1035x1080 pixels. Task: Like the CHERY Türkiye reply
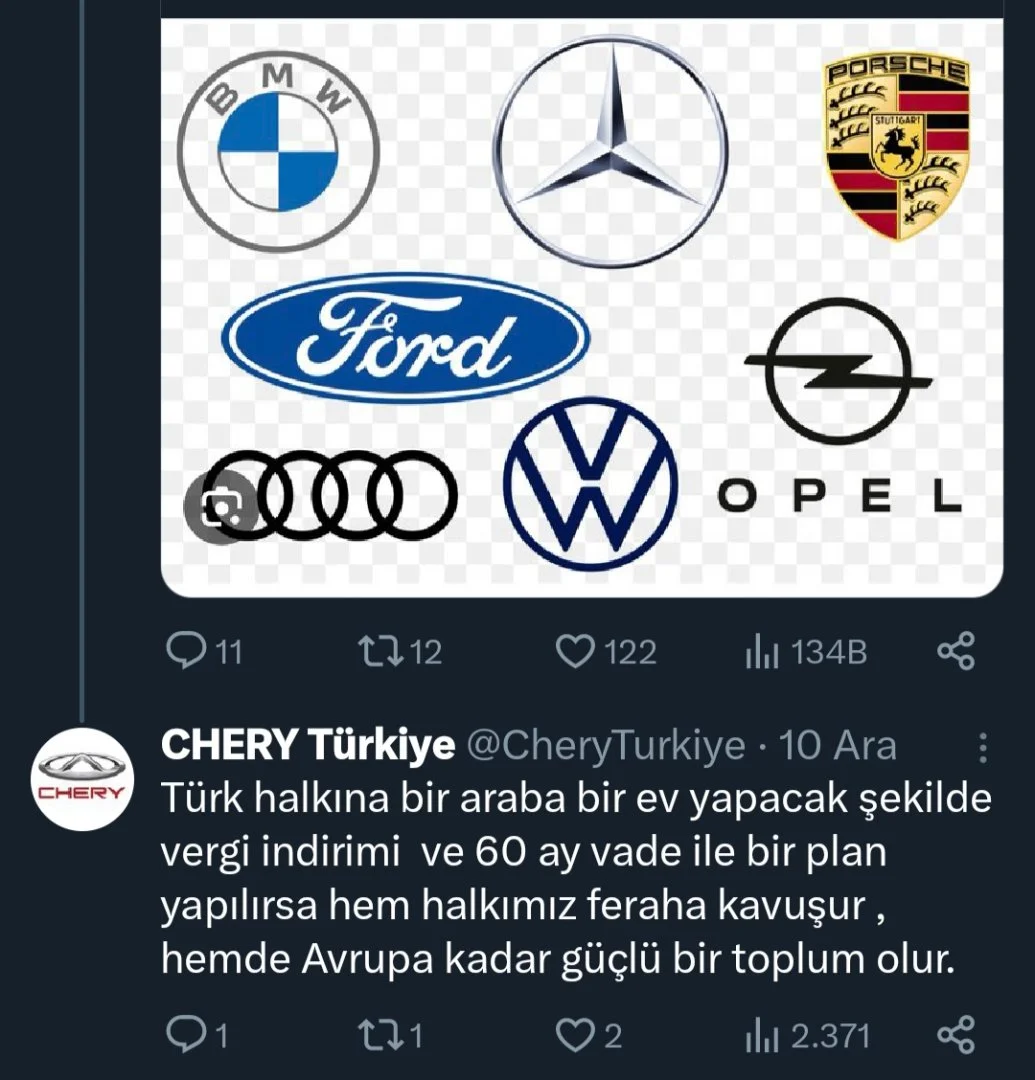point(589,1035)
